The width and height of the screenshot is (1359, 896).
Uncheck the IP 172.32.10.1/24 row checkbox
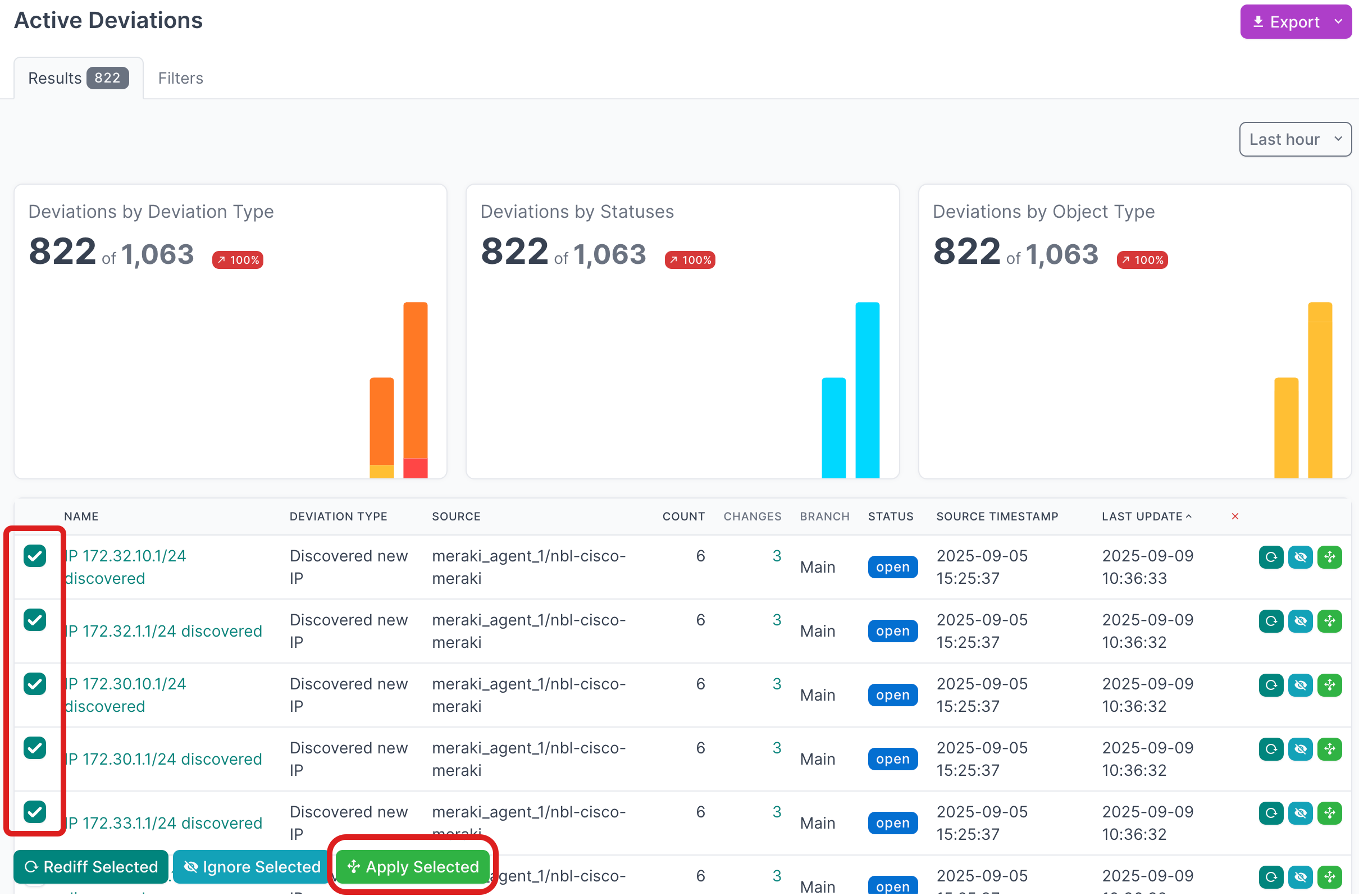(35, 555)
